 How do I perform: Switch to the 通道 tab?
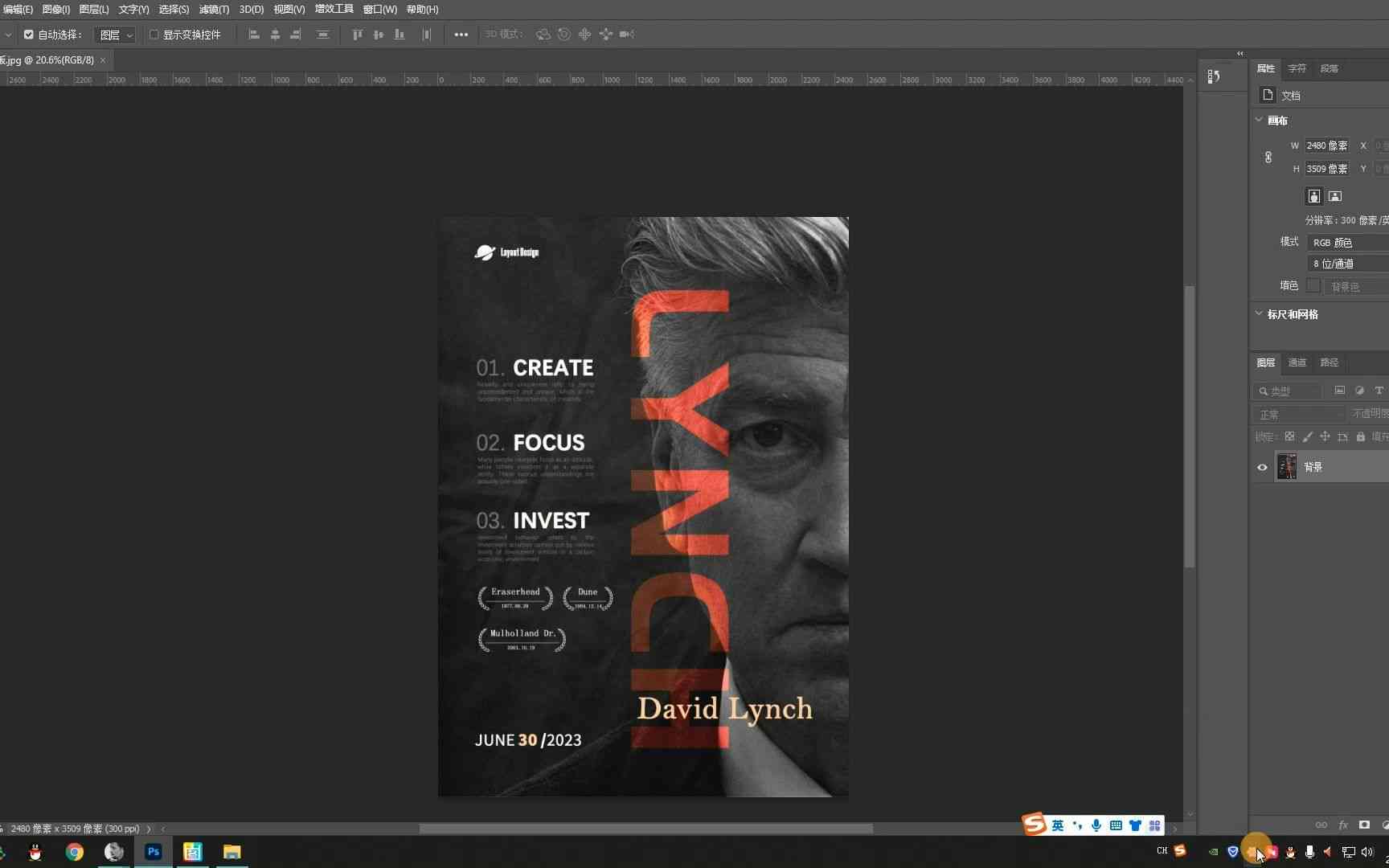pyautogui.click(x=1297, y=362)
